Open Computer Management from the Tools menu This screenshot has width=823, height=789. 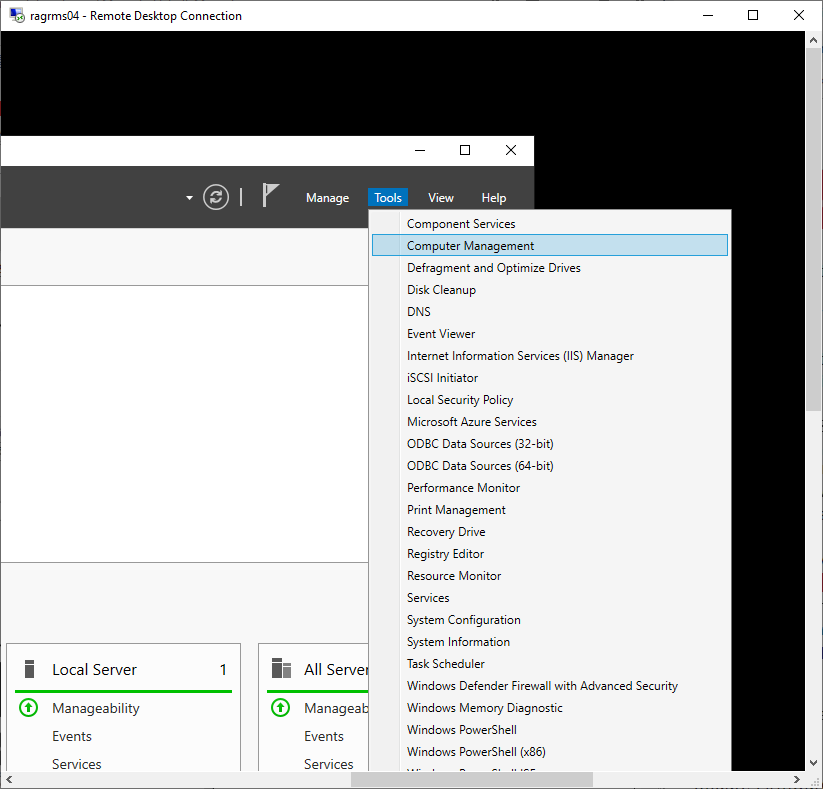(x=550, y=246)
